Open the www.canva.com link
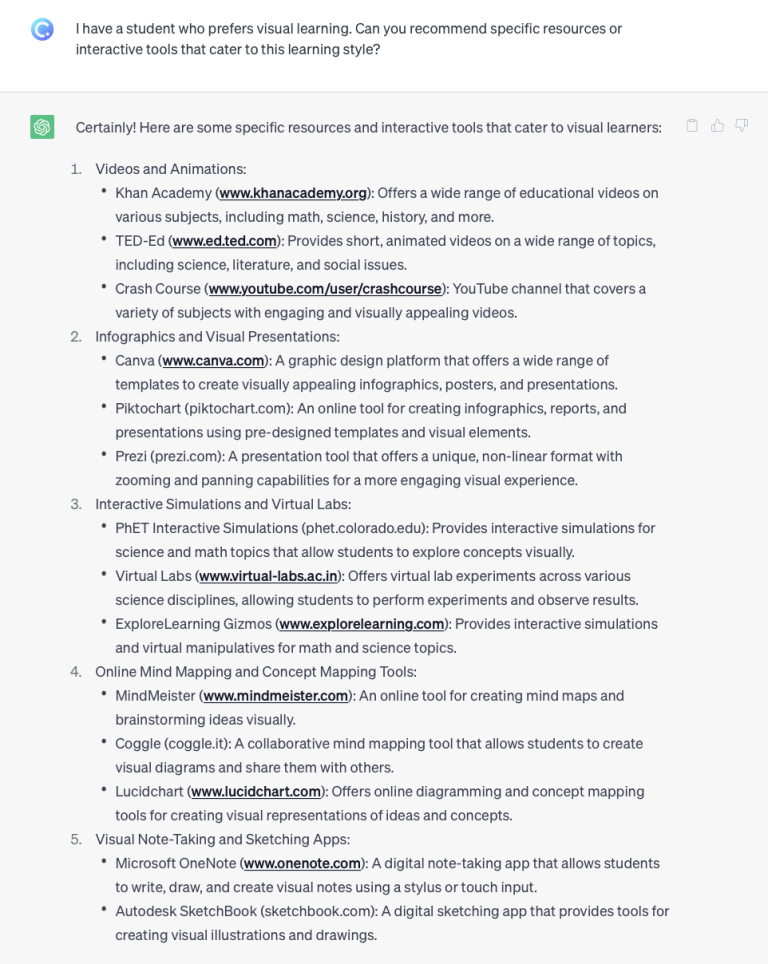 (x=213, y=361)
